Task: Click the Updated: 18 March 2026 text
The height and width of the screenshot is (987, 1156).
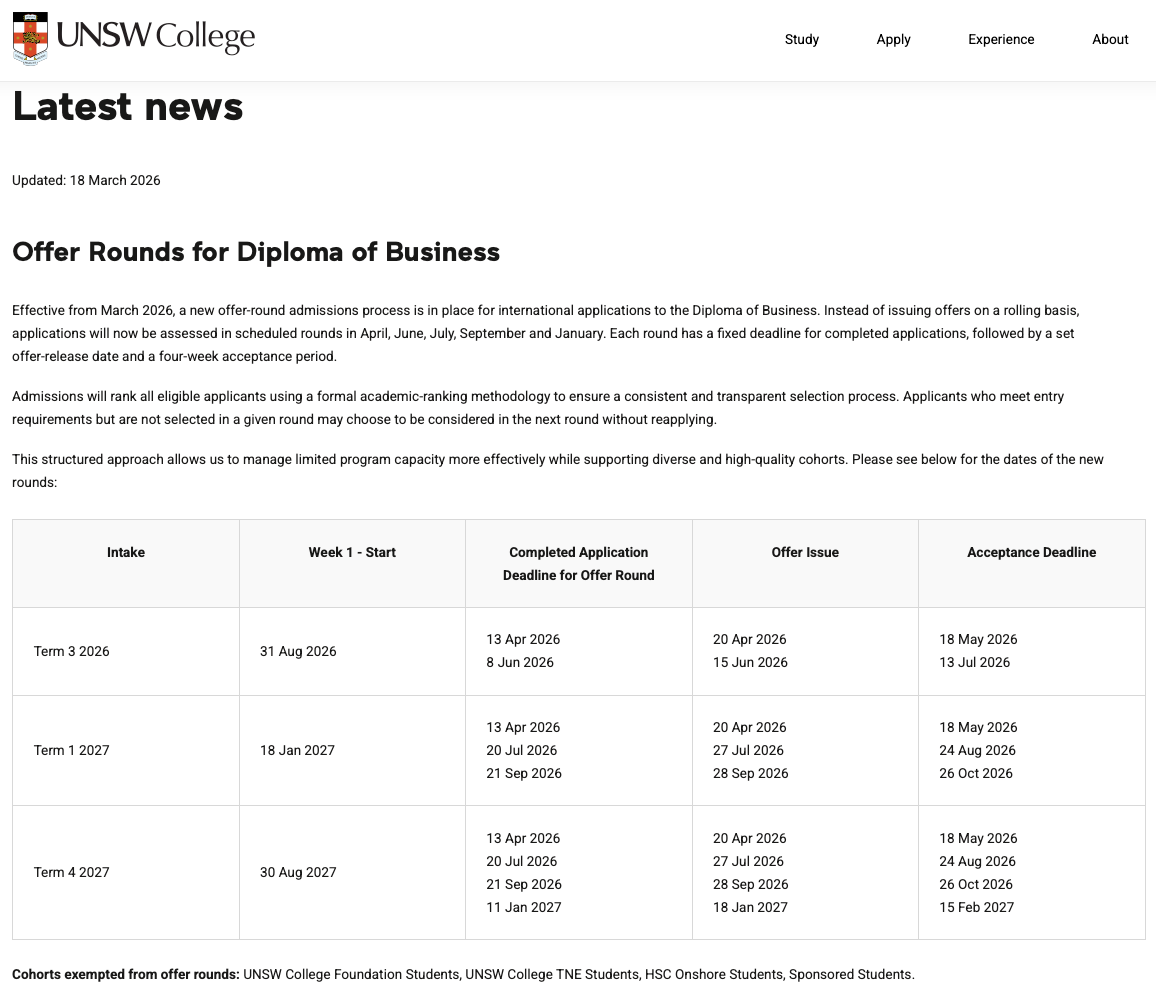Action: (x=86, y=181)
